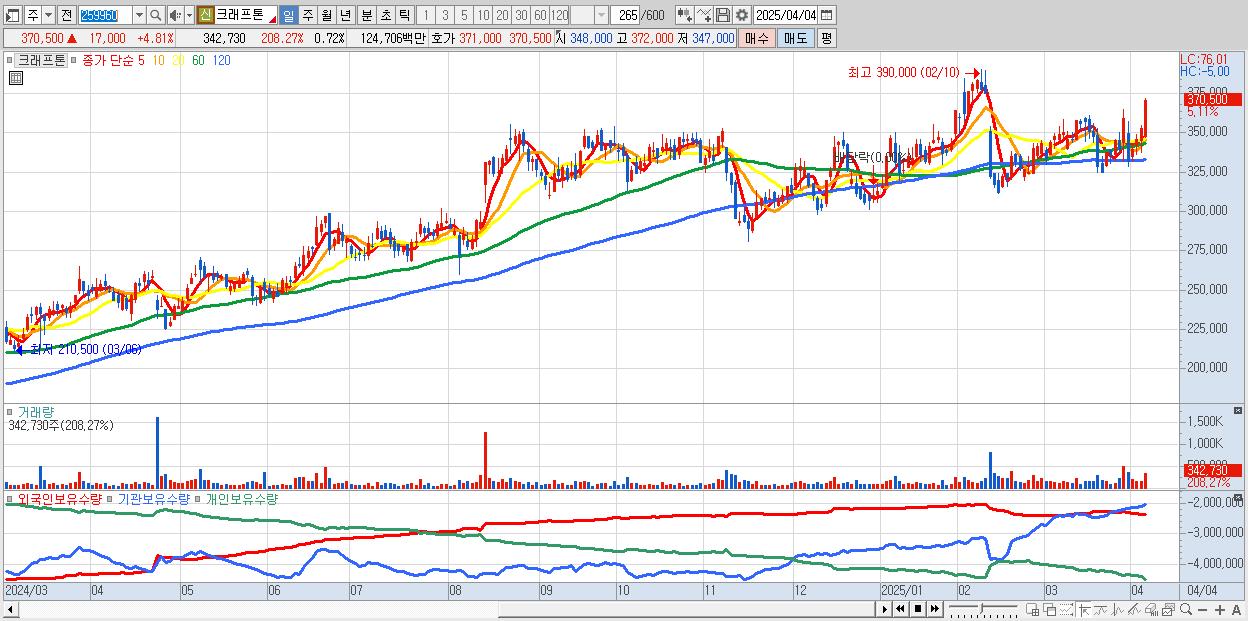Click the 기관보유수량 indicator label
The height and width of the screenshot is (621, 1248).
click(154, 498)
